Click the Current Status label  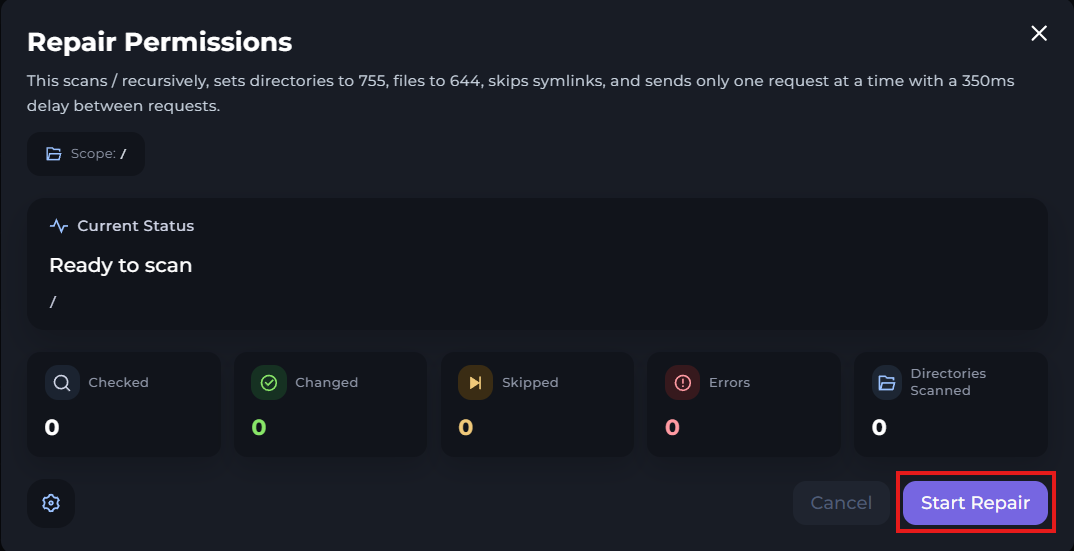tap(135, 226)
